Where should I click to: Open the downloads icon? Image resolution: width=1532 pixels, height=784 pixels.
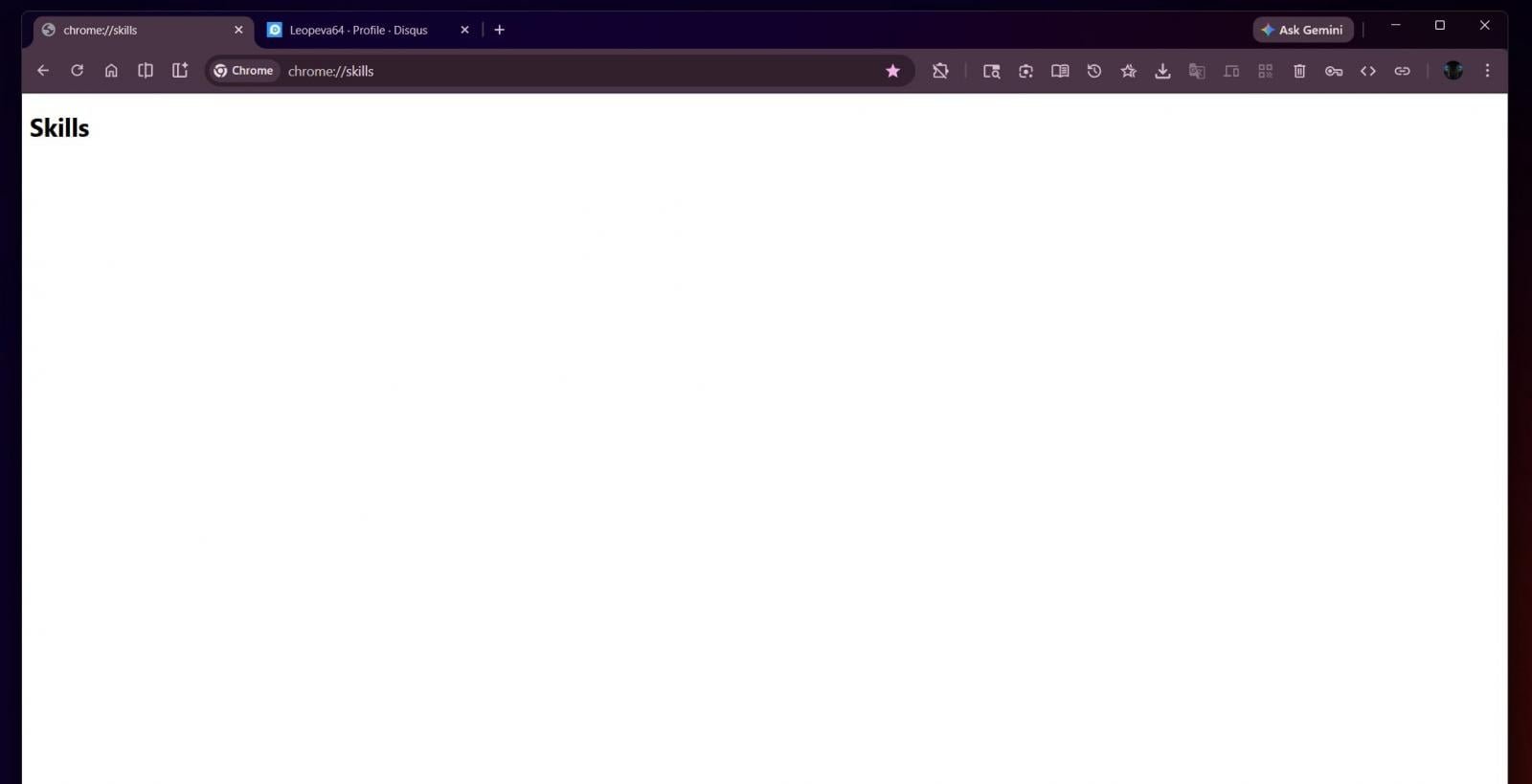1162,71
